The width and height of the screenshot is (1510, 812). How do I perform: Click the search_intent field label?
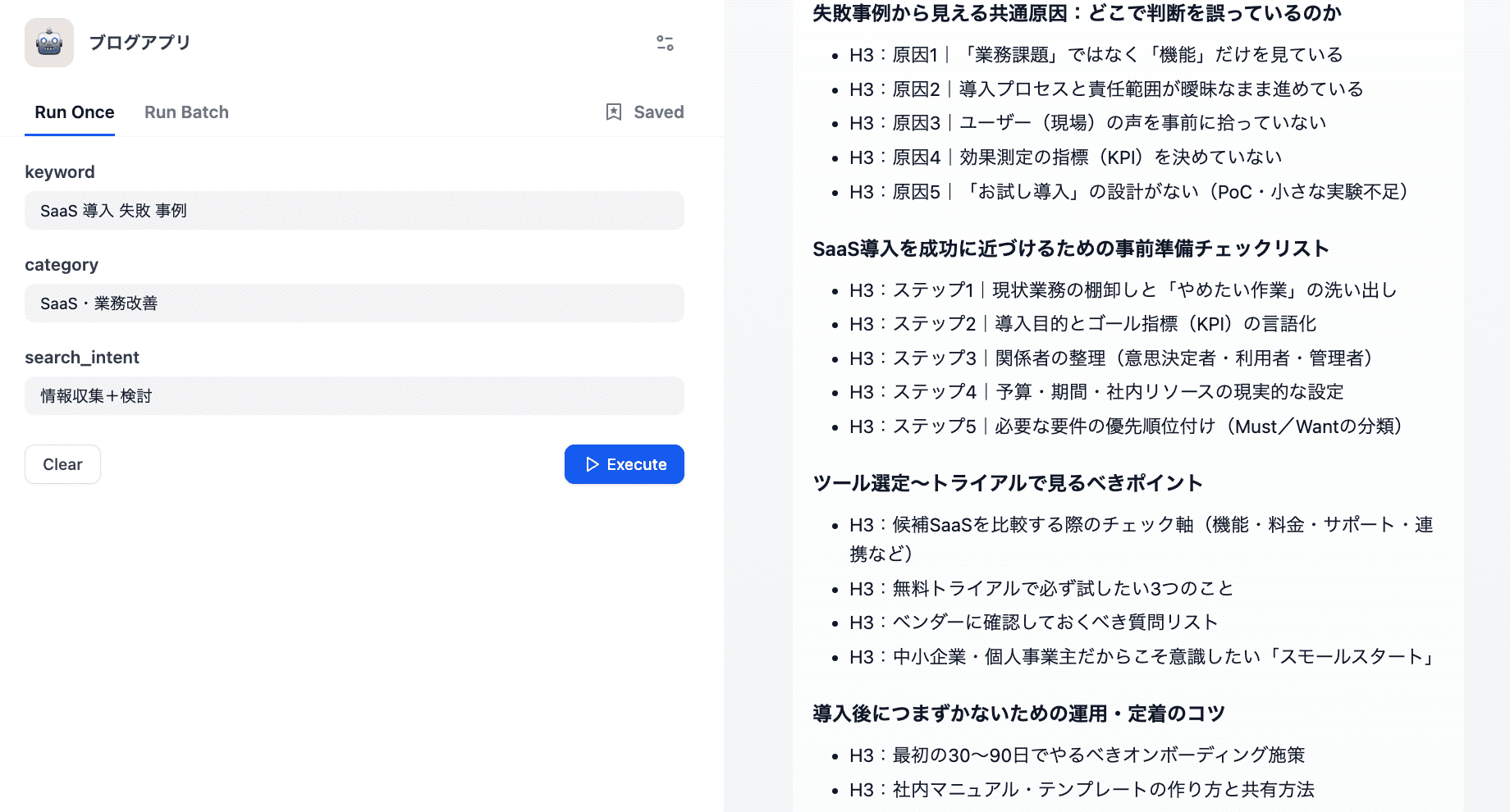tap(82, 358)
